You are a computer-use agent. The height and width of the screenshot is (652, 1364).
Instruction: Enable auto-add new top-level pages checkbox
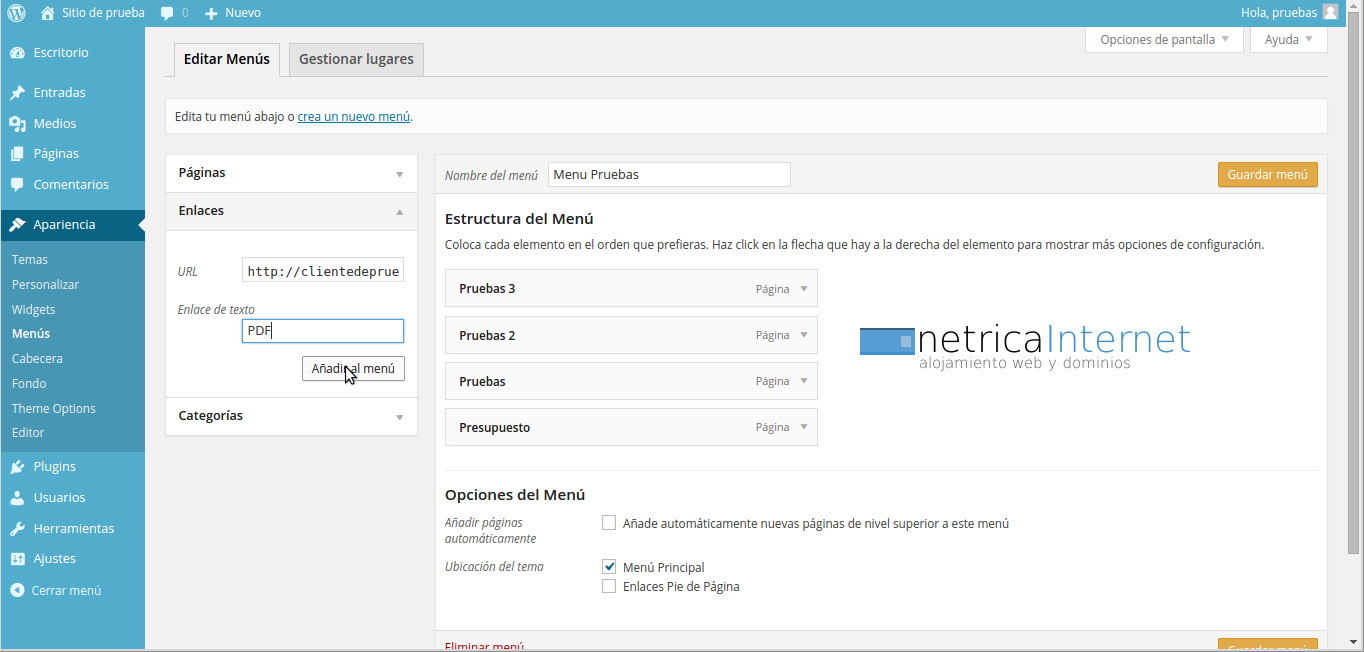tap(609, 523)
